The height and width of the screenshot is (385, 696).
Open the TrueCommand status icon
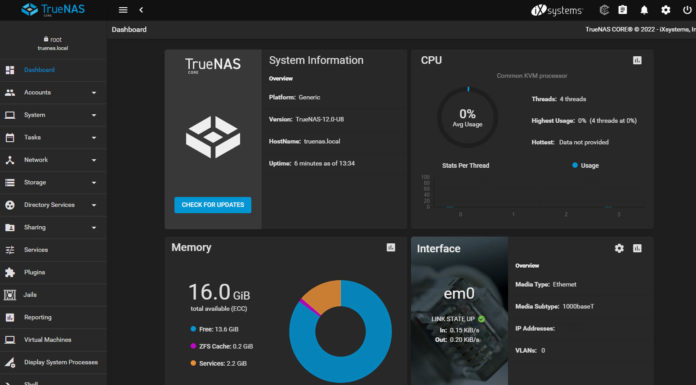[604, 10]
